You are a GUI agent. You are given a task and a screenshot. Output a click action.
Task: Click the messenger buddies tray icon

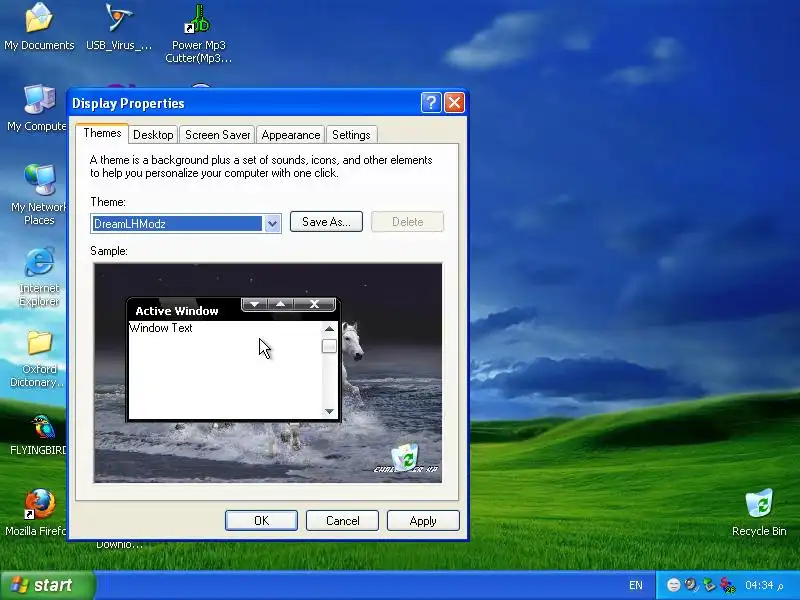(x=728, y=585)
